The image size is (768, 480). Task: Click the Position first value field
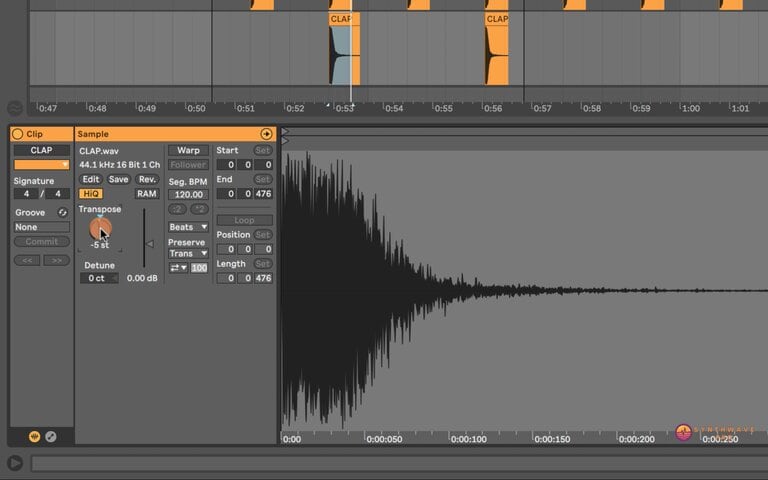click(226, 249)
